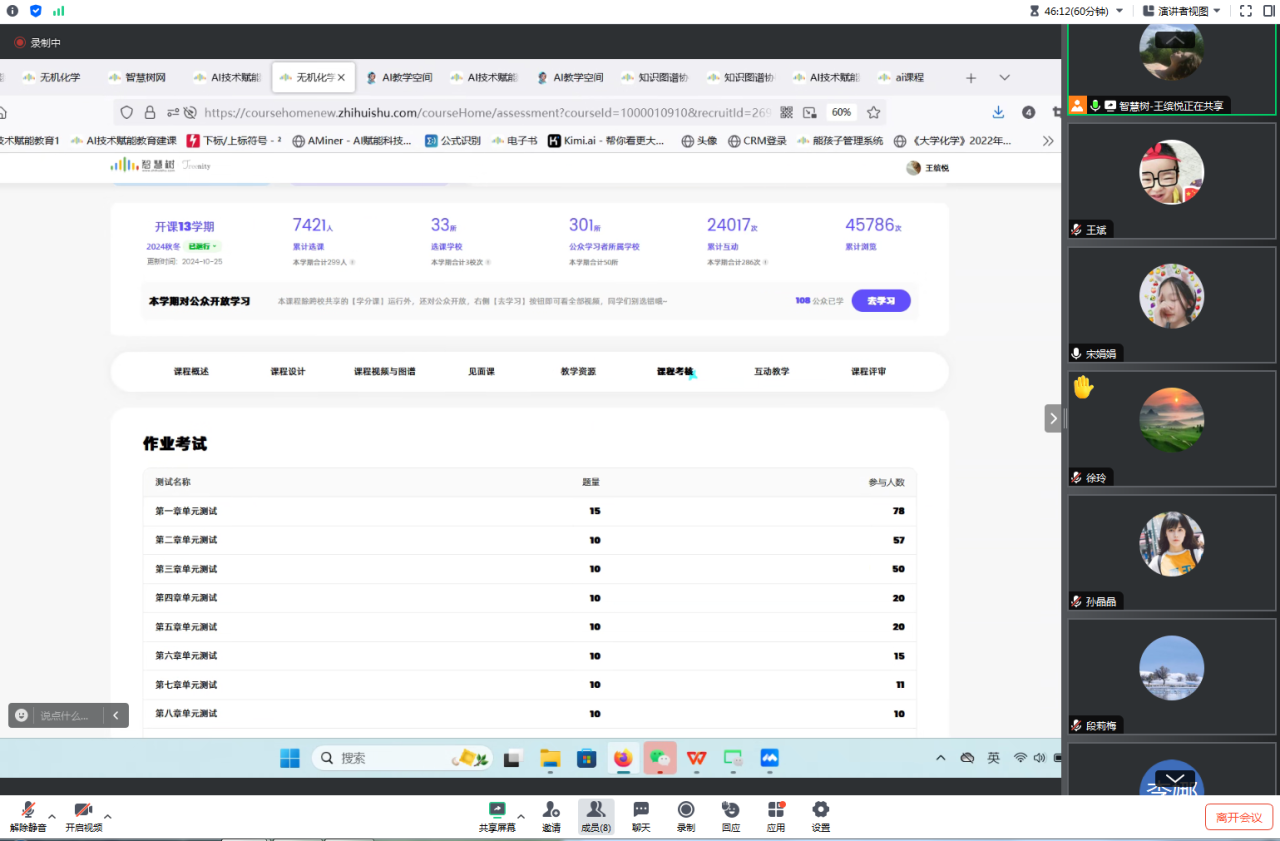Open the Members (8) list
This screenshot has height=841, width=1280.
click(596, 815)
